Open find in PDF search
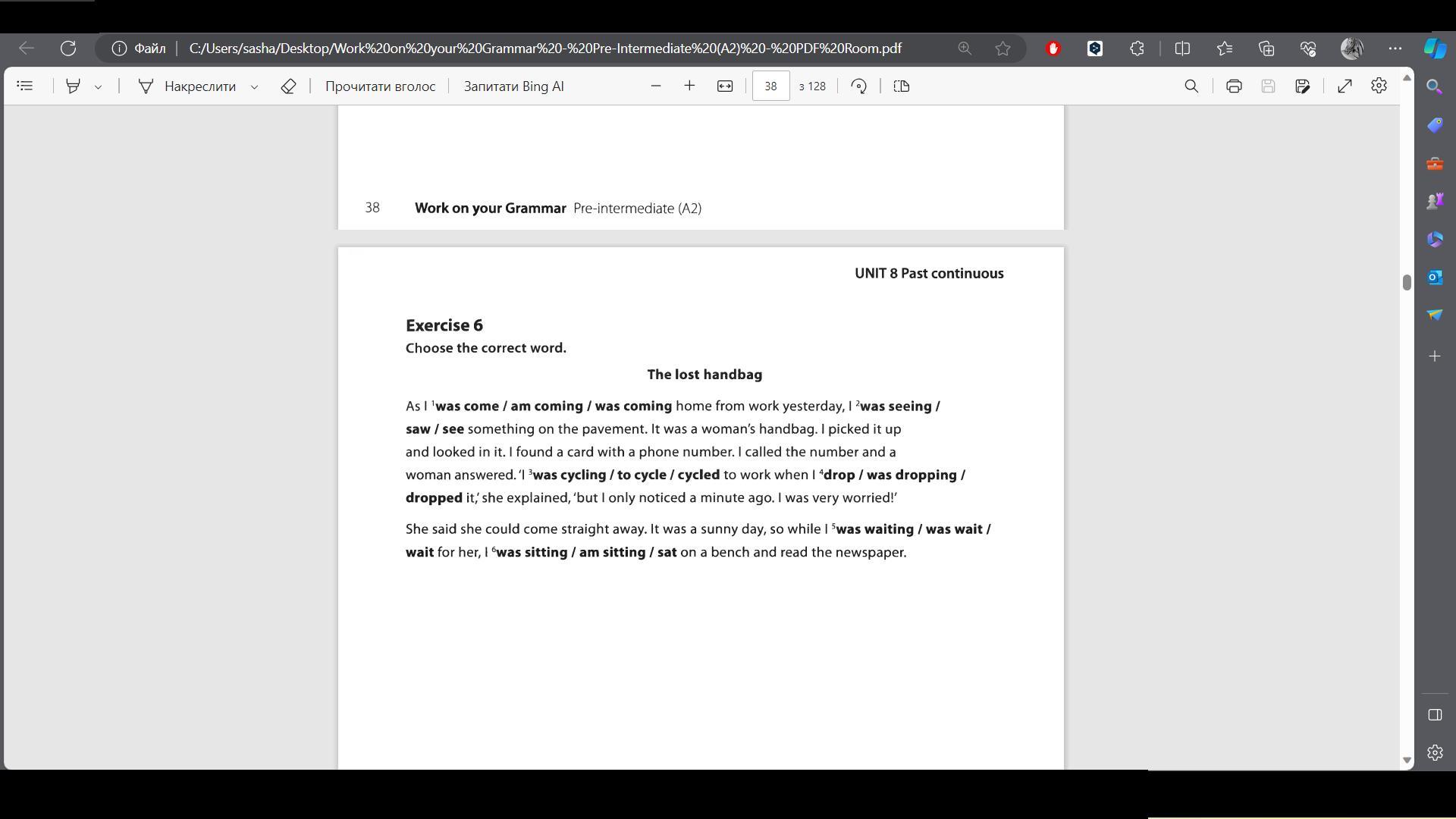Viewport: 1456px width, 819px height. [x=1191, y=86]
